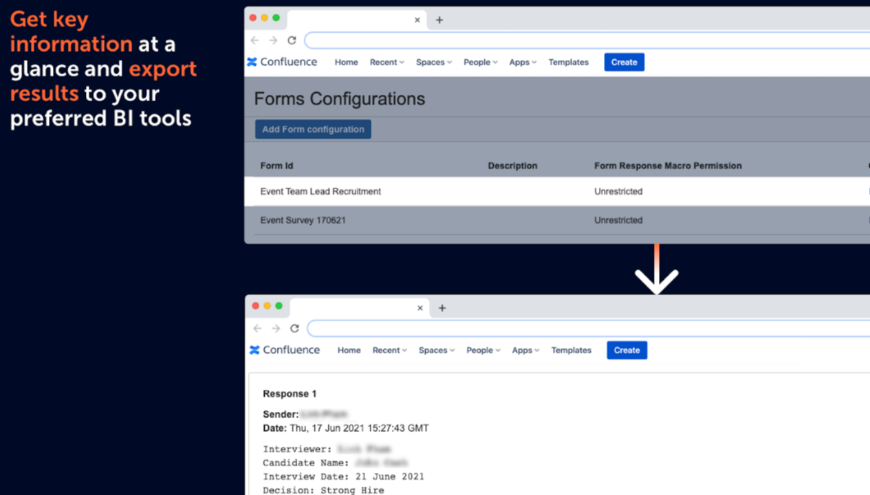The height and width of the screenshot is (495, 870).
Task: Click the Add Form configuration button
Action: click(x=313, y=129)
